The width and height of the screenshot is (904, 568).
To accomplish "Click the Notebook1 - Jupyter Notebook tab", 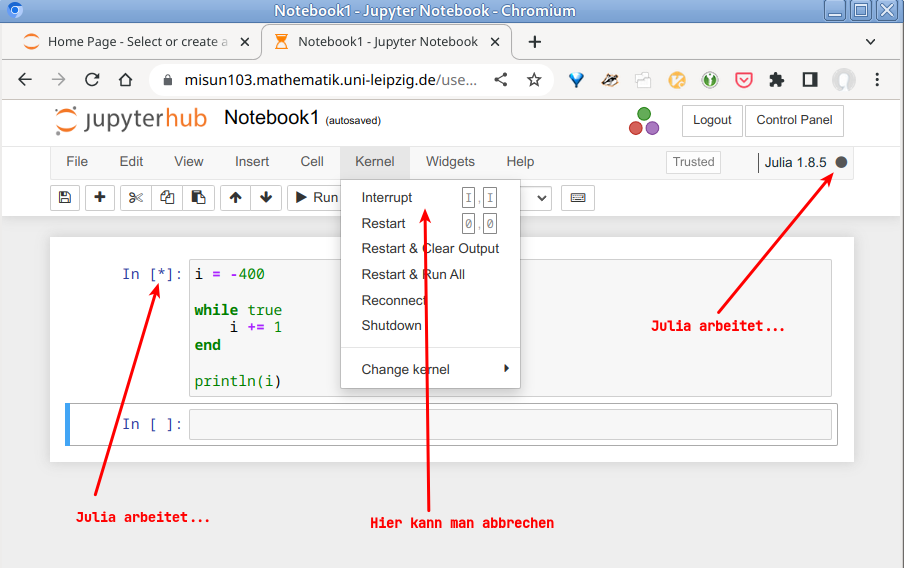I will tap(387, 42).
